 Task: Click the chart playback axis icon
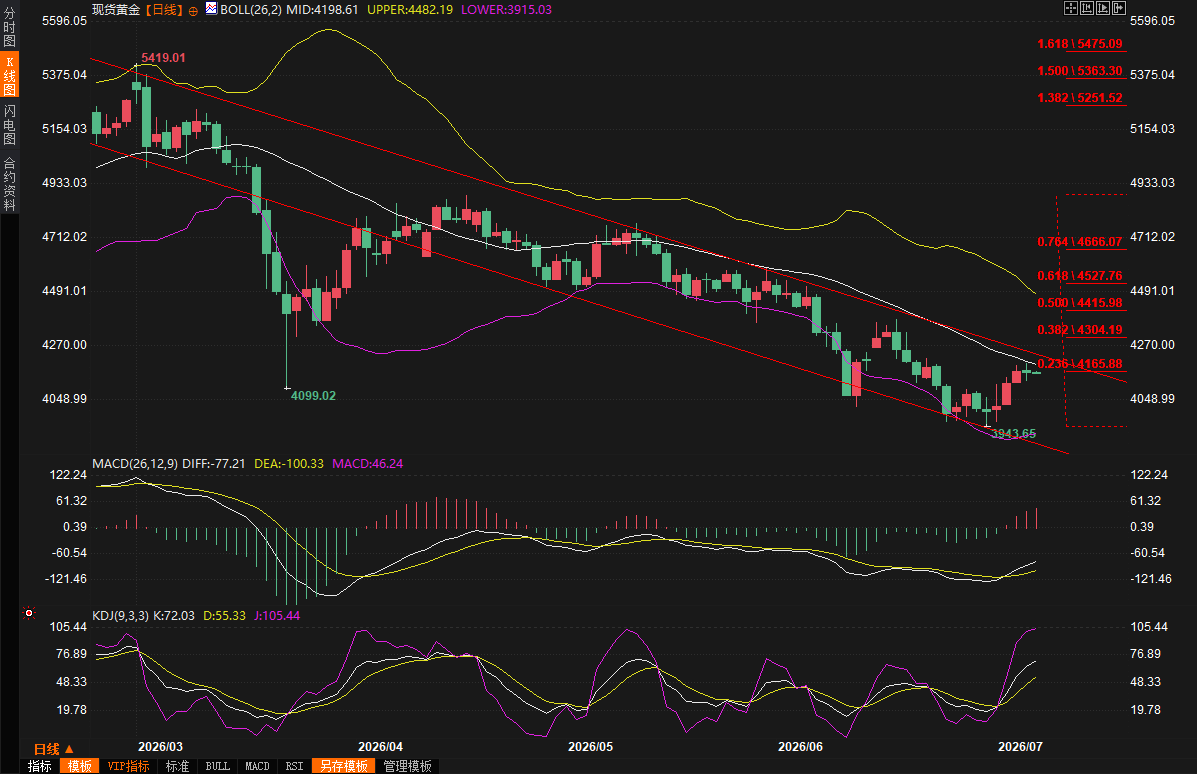(1103, 8)
